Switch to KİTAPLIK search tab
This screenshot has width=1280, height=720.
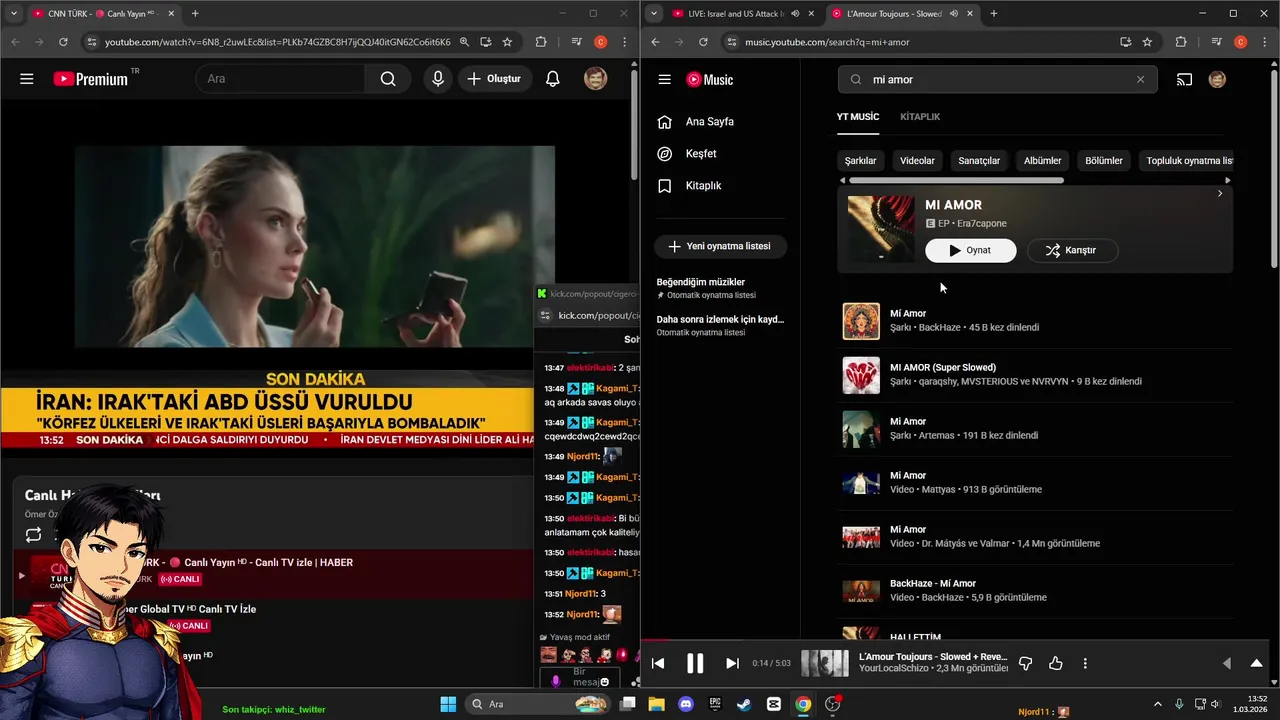click(x=920, y=117)
